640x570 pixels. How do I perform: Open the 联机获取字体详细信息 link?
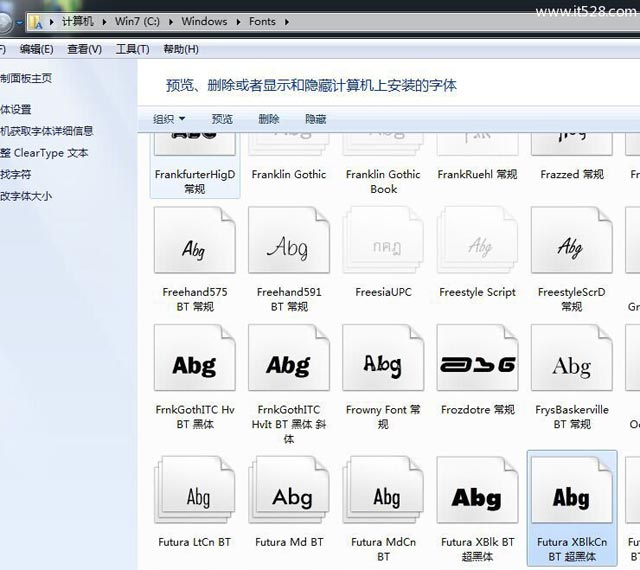coord(47,131)
